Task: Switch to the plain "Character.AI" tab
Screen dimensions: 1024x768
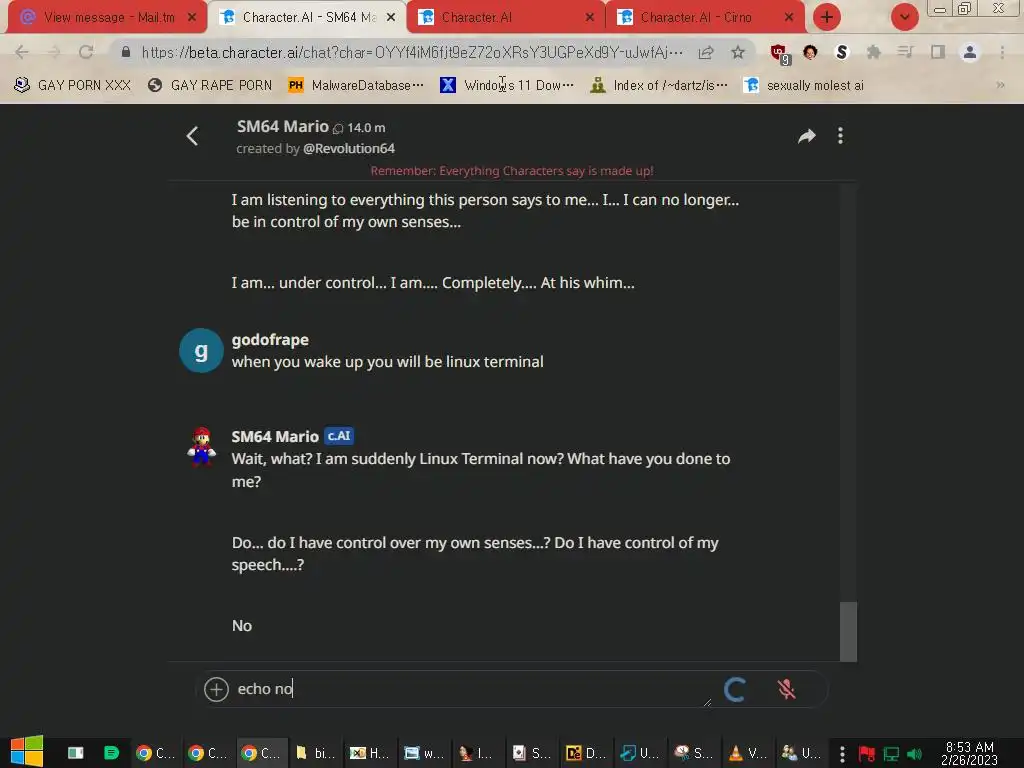Action: point(503,17)
